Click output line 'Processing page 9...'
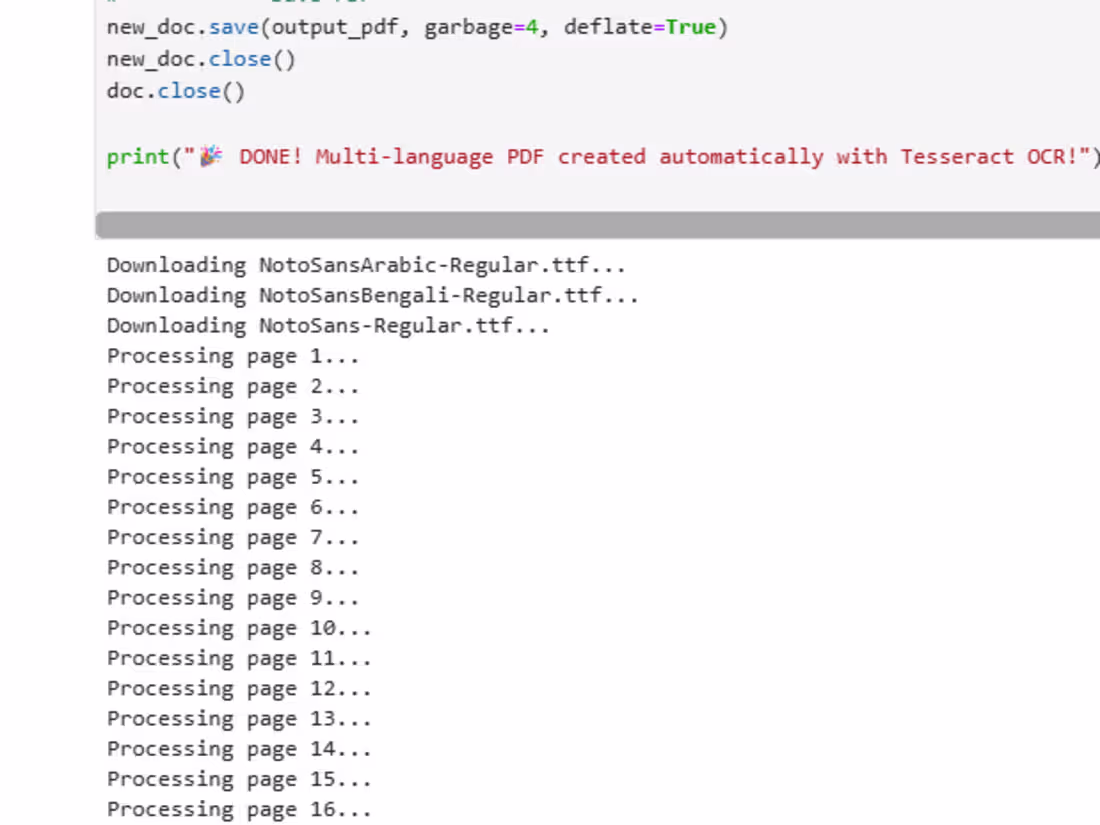 [x=233, y=598]
